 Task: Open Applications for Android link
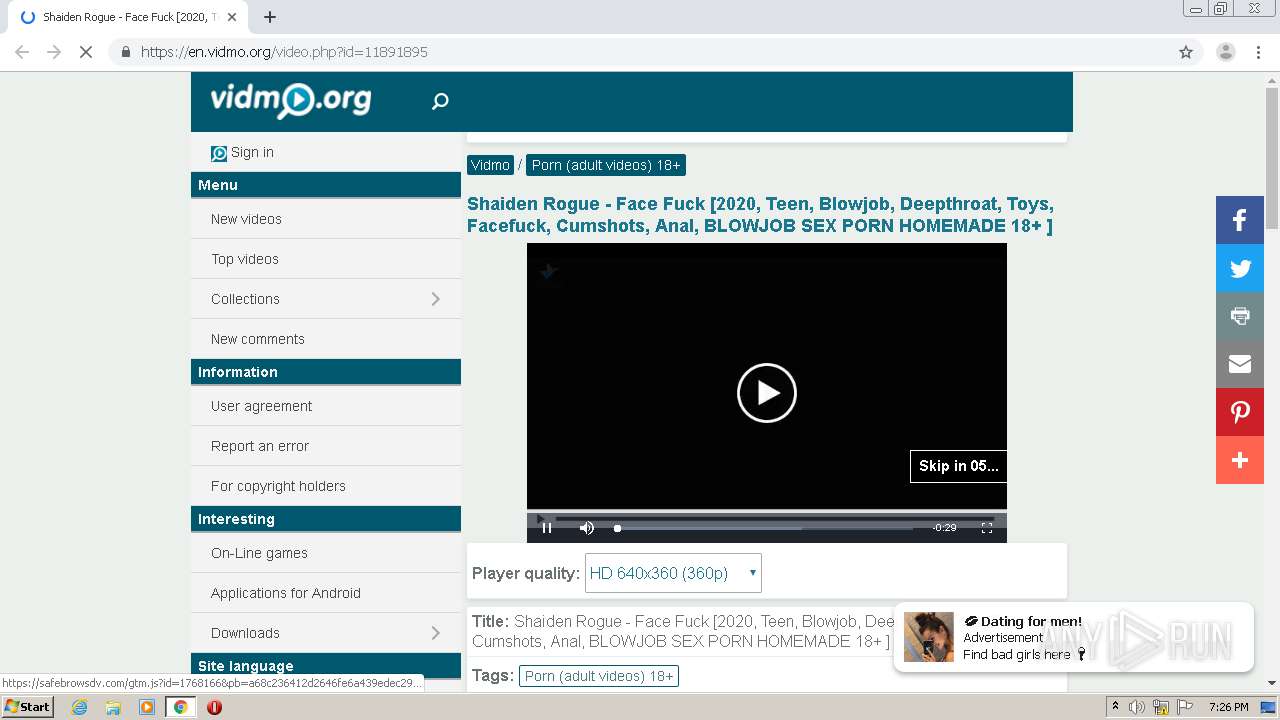[x=286, y=593]
